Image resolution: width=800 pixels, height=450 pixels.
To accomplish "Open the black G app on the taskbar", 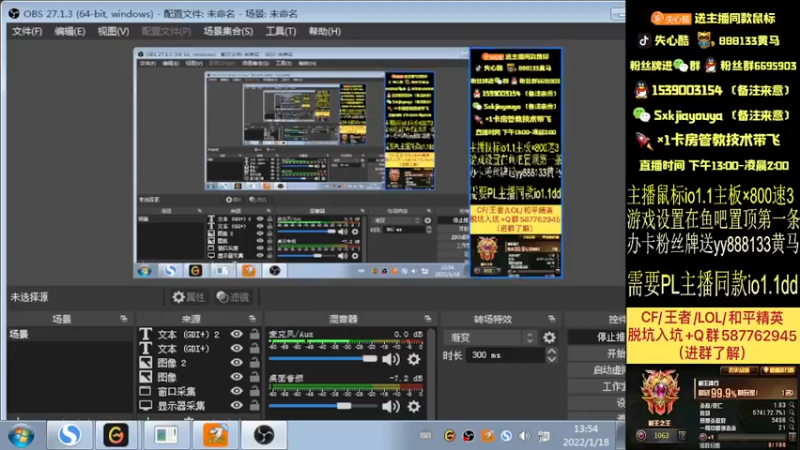I will tap(116, 435).
